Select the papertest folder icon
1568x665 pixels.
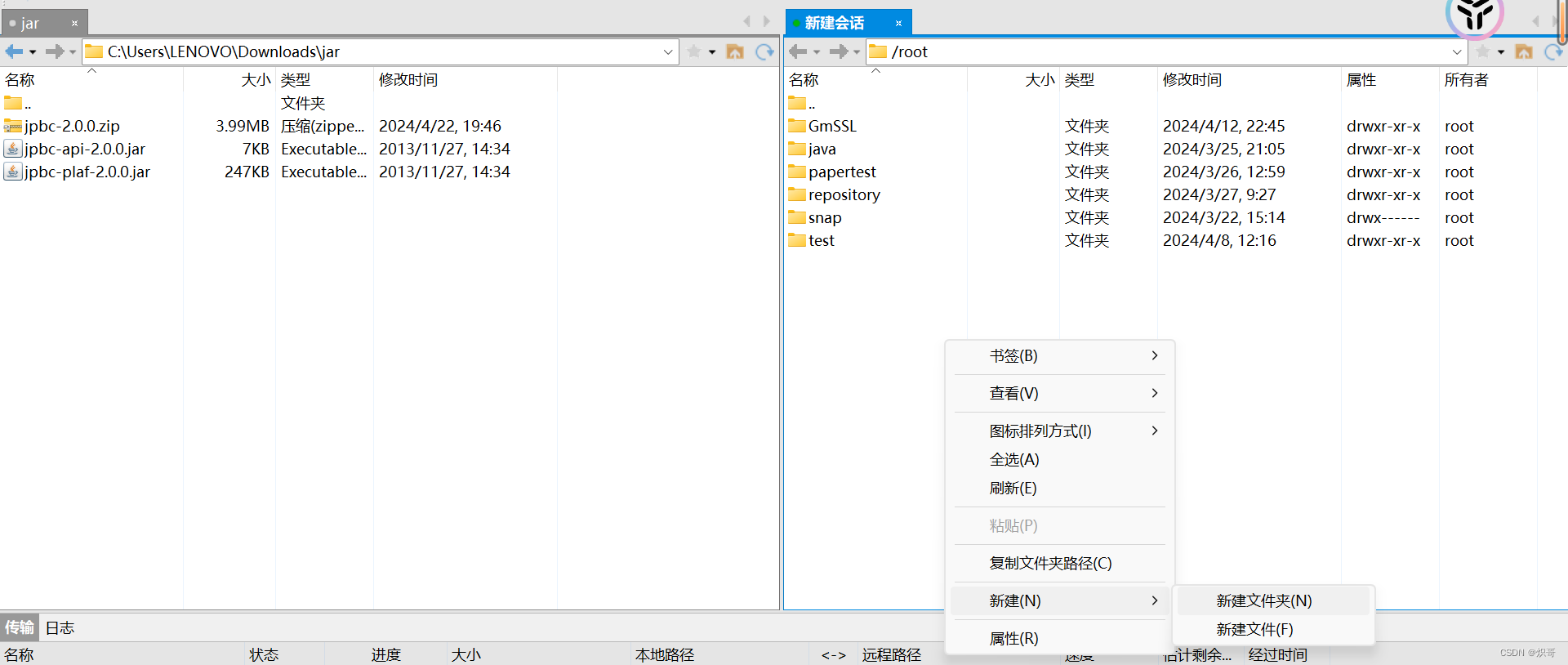(x=797, y=172)
